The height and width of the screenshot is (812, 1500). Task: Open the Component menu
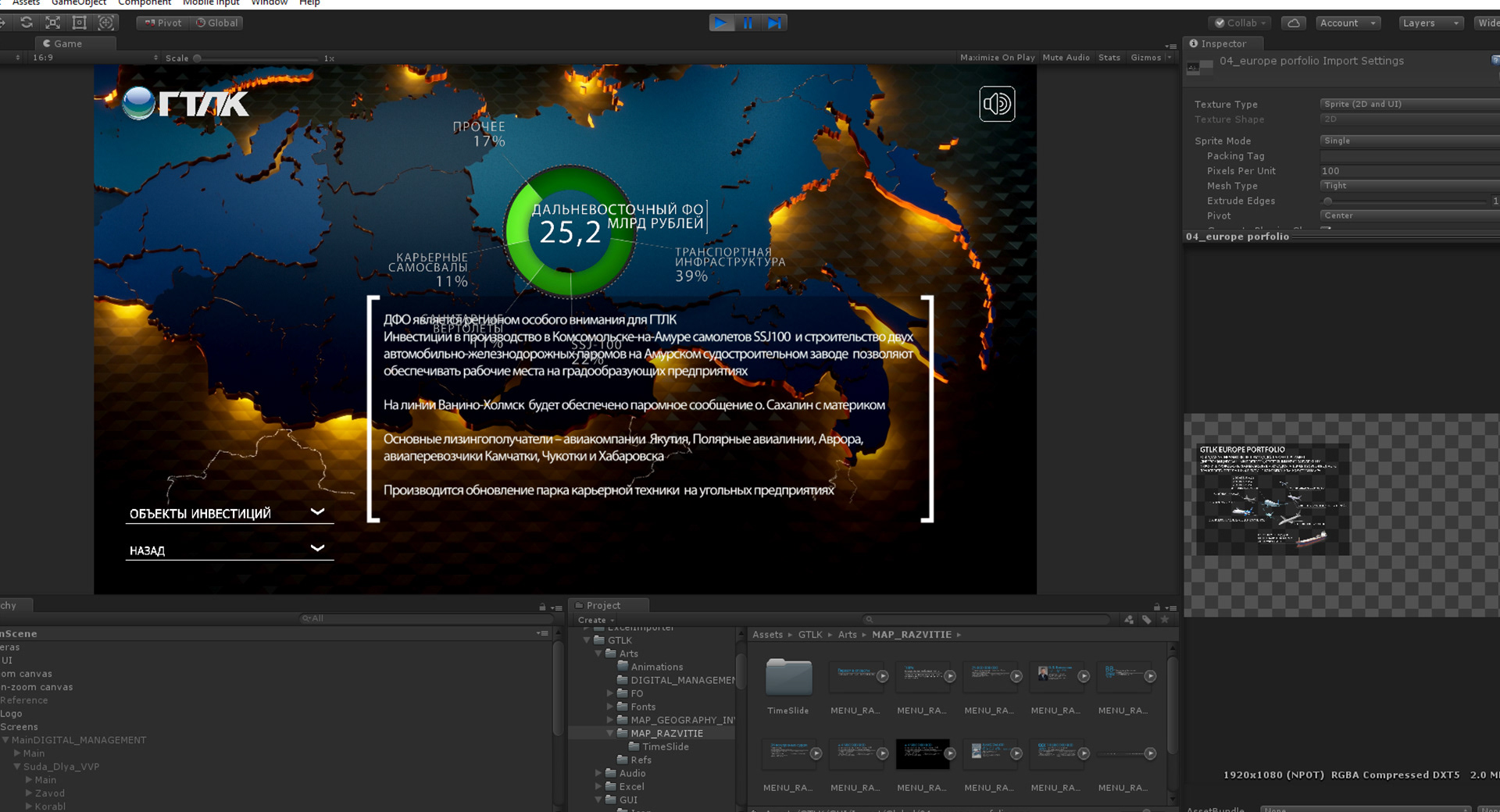[x=145, y=3]
